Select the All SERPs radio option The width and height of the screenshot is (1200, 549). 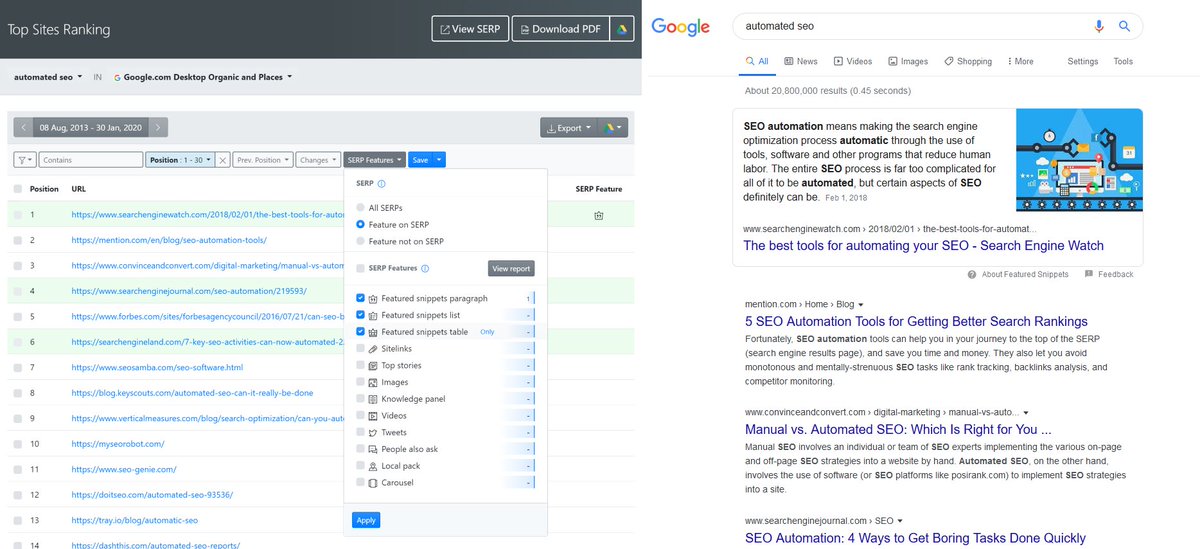click(x=361, y=208)
